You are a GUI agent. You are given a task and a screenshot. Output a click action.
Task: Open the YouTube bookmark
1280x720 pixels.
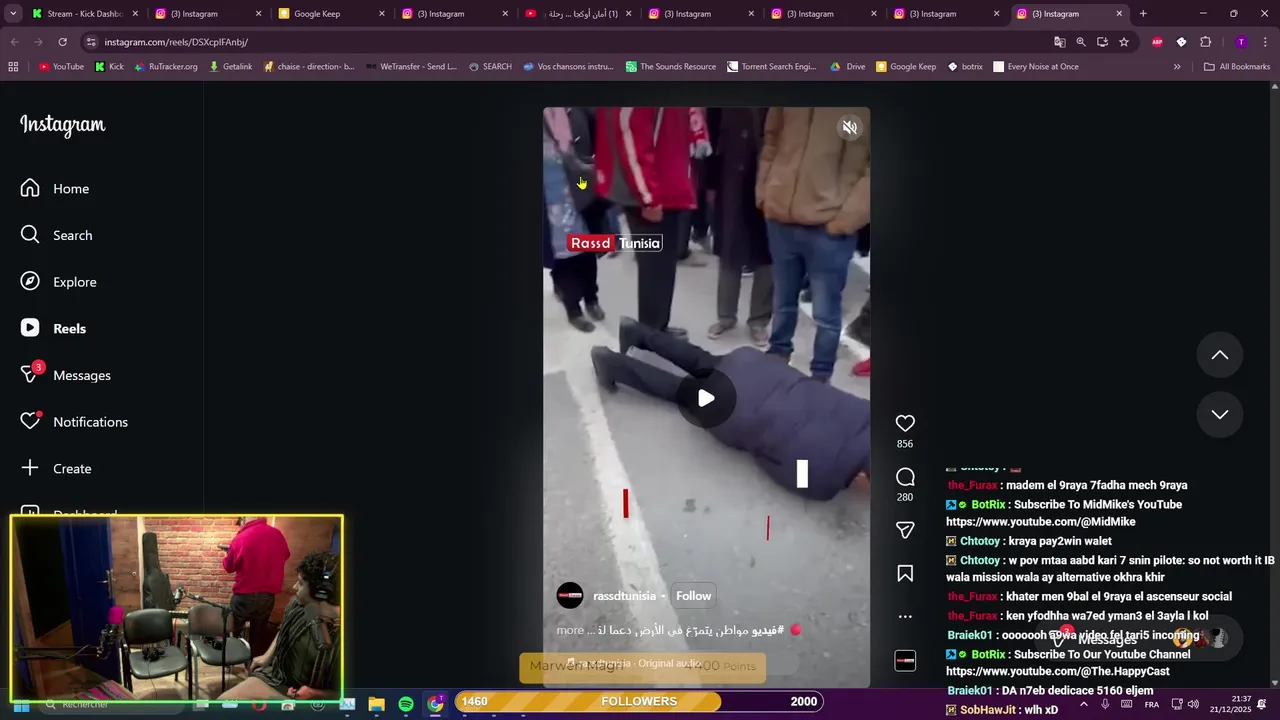tap(61, 67)
